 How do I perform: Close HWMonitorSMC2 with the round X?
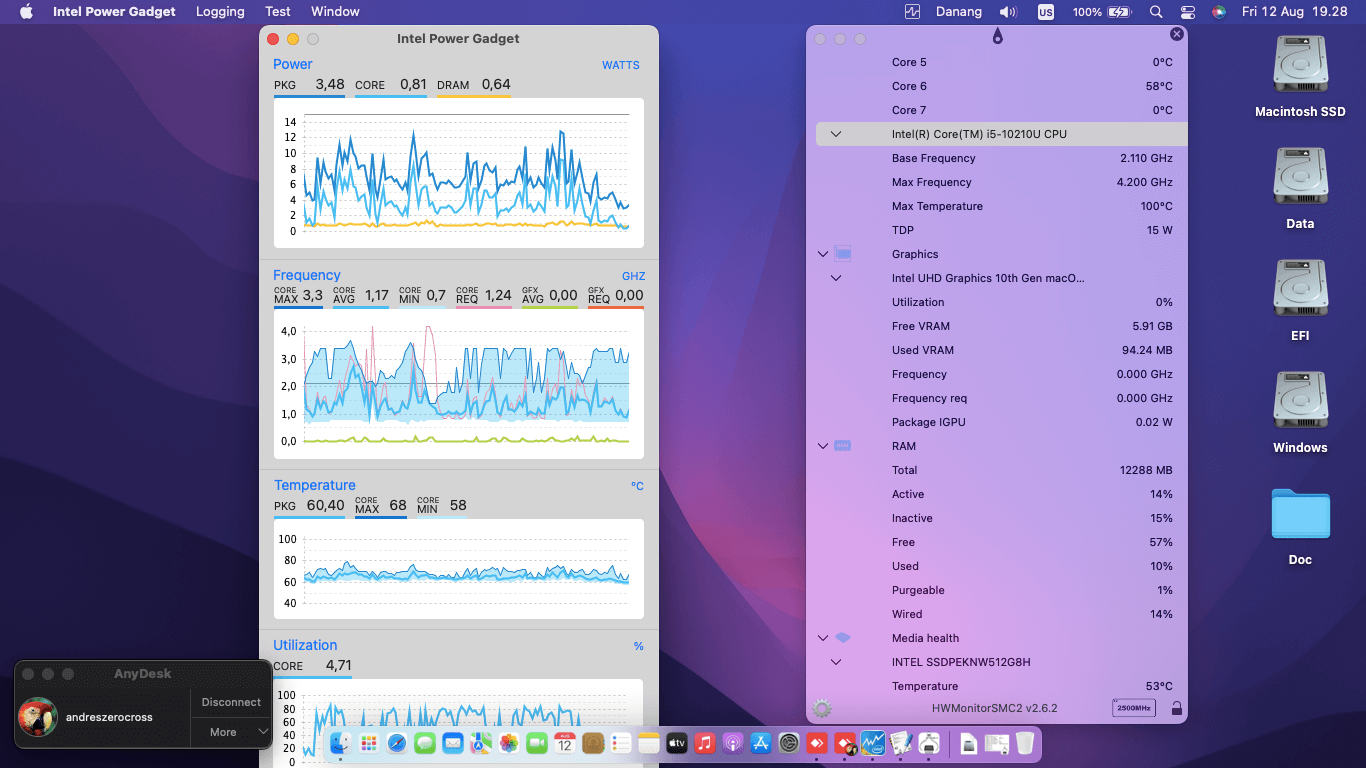tap(1176, 34)
